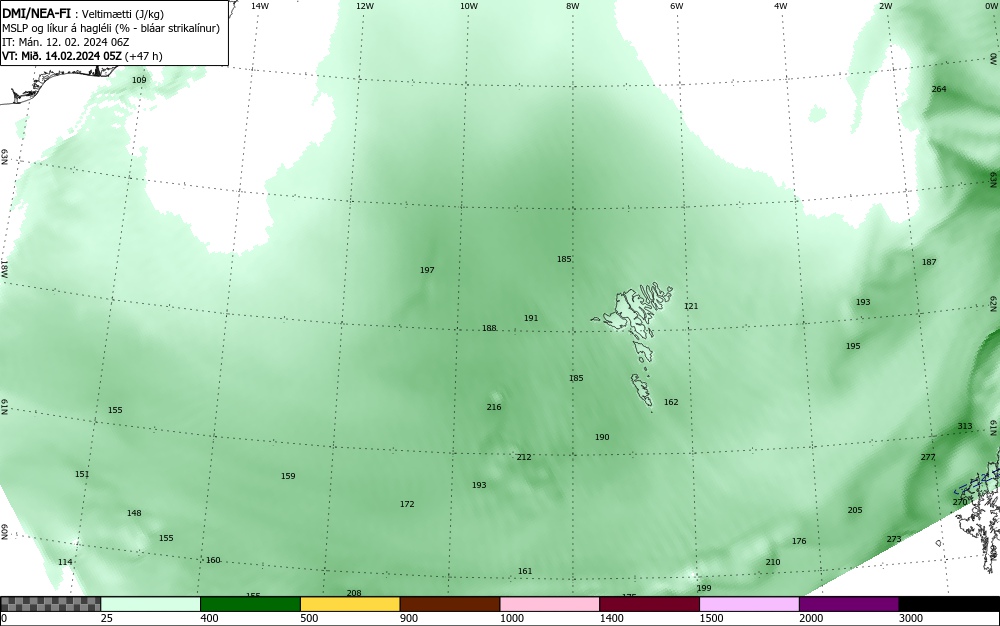This screenshot has height=626, width=1000.
Task: Pick the map value 162
Action: [x=671, y=402]
